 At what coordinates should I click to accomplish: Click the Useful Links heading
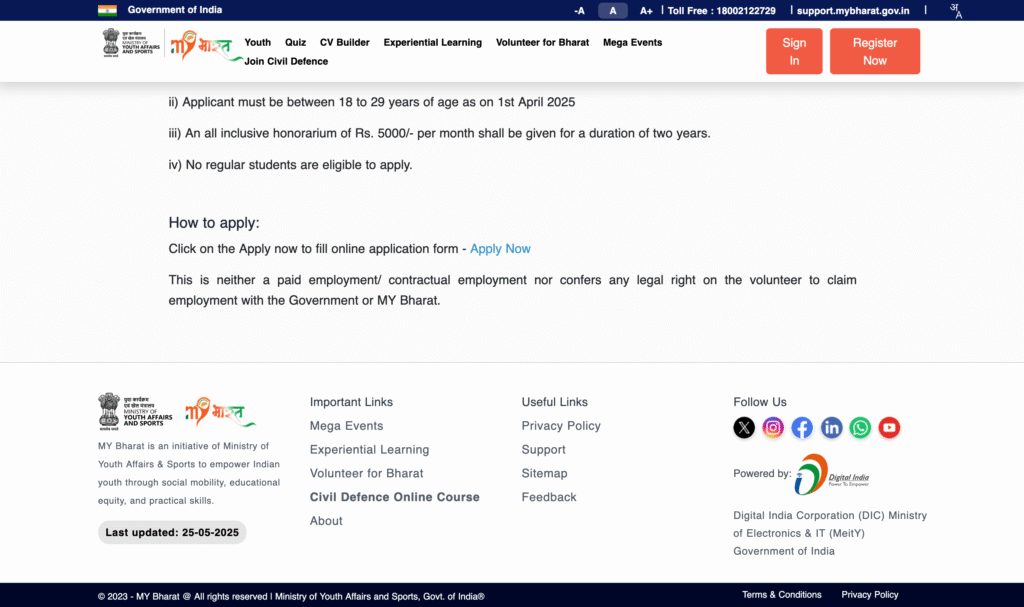tap(554, 402)
